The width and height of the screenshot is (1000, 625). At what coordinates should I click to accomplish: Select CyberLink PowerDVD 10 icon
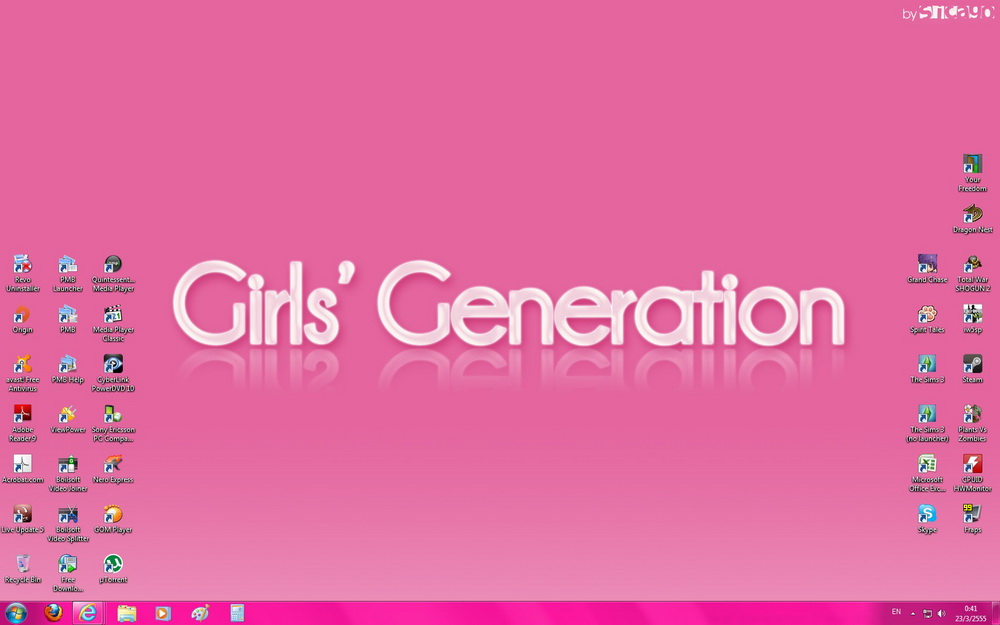tap(113, 373)
